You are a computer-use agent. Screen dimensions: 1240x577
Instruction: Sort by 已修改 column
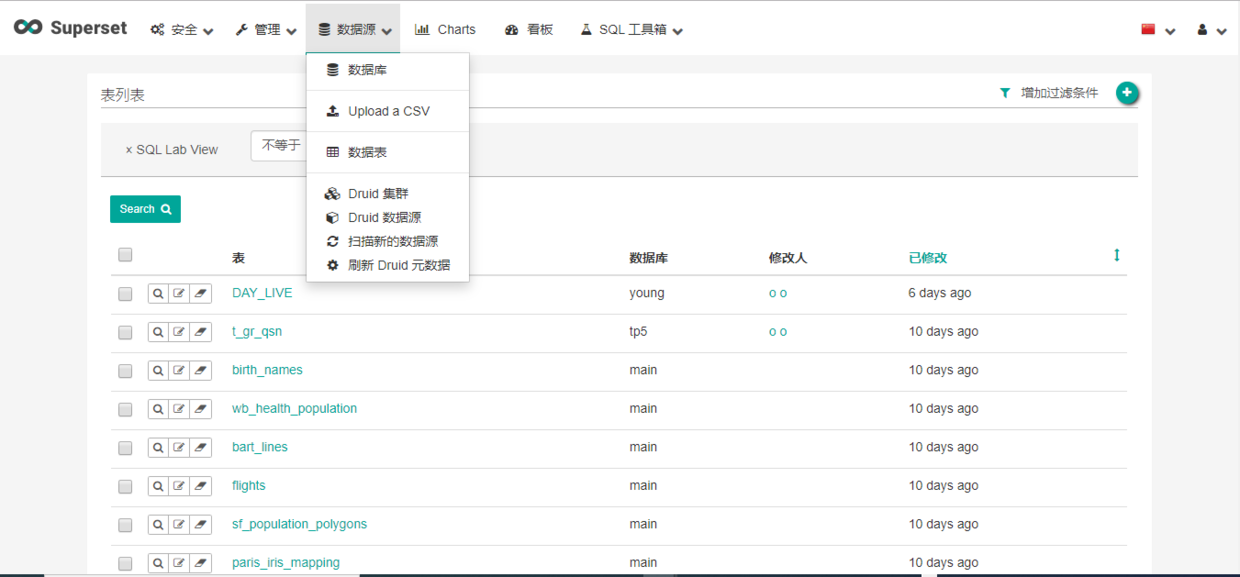[x=928, y=258]
